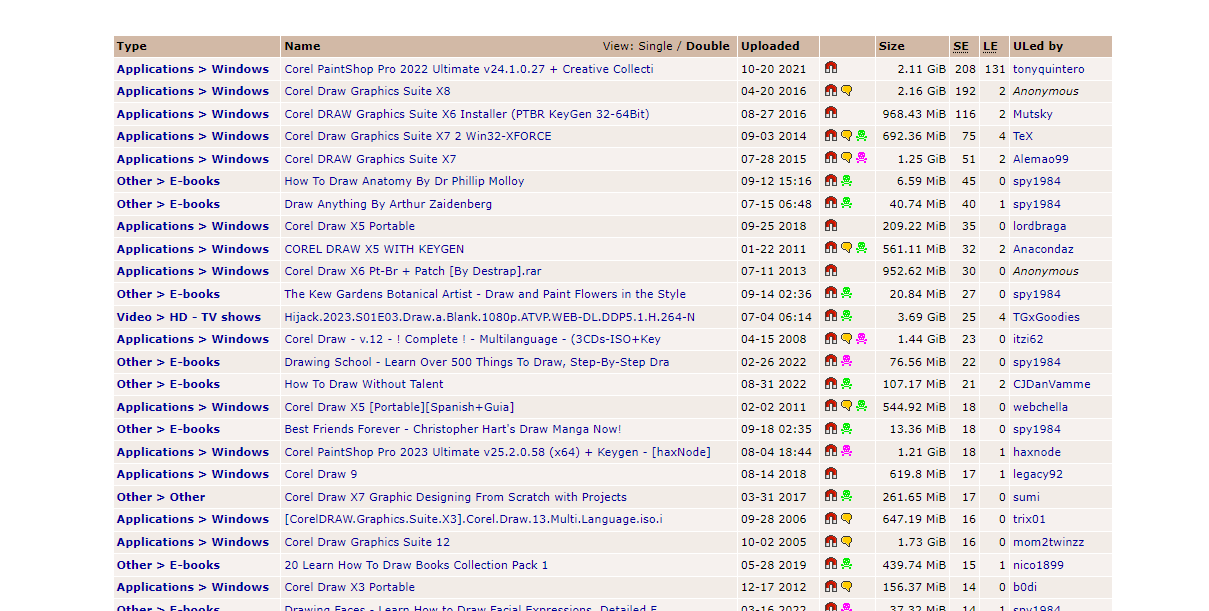Sort by SE seeders column header
The height and width of the screenshot is (611, 1209).
pyautogui.click(x=961, y=46)
